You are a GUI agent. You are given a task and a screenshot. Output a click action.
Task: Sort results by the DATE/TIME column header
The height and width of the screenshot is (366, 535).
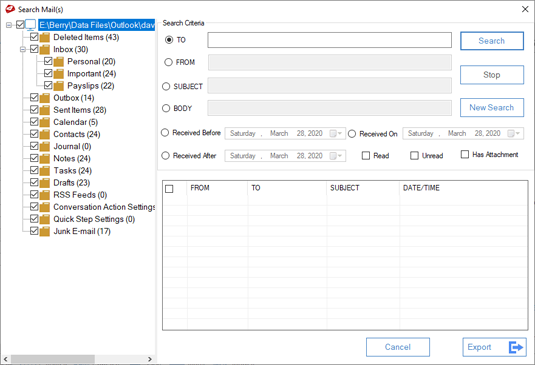pos(463,188)
